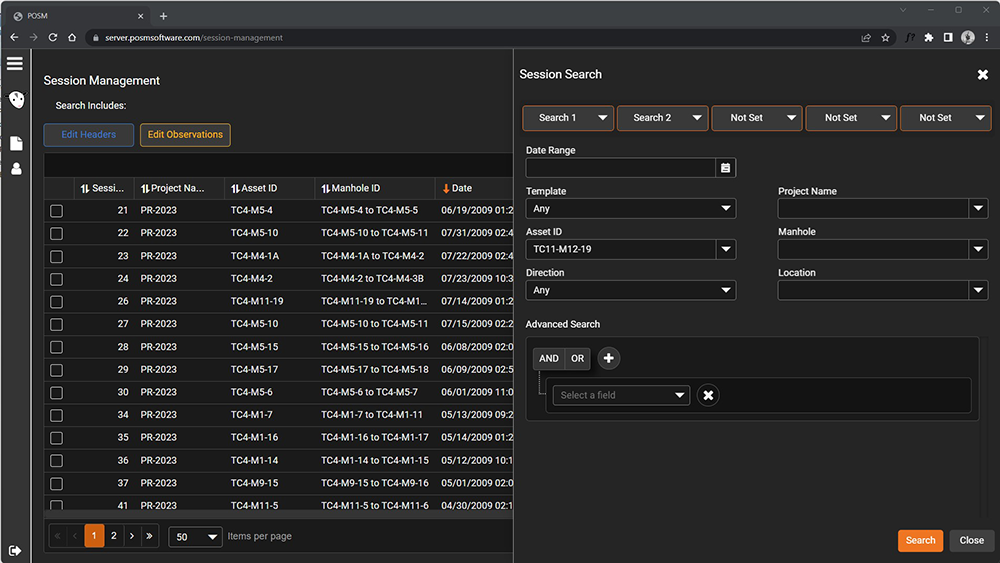Open the user profile sidebar icon

16,168
